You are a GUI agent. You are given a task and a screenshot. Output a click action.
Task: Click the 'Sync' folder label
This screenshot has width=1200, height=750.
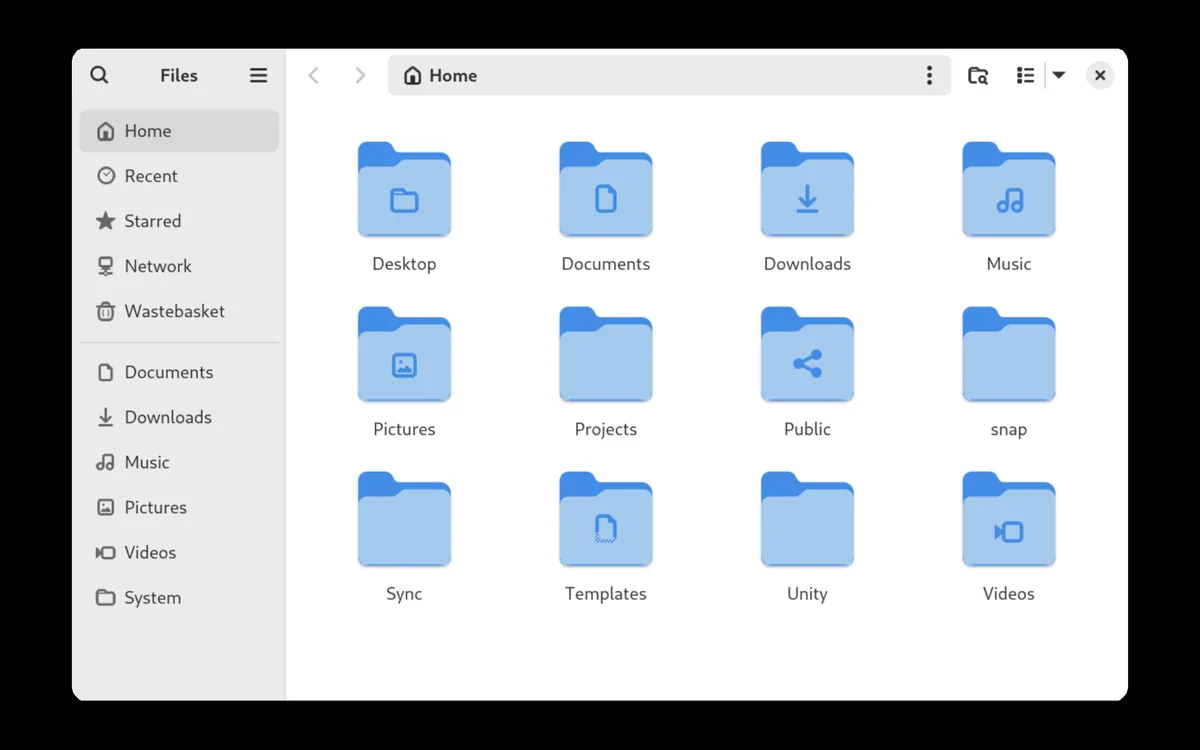click(404, 594)
